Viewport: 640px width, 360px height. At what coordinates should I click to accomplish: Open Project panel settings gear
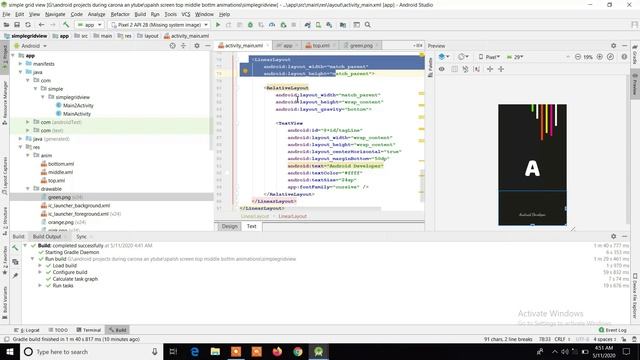[x=197, y=46]
